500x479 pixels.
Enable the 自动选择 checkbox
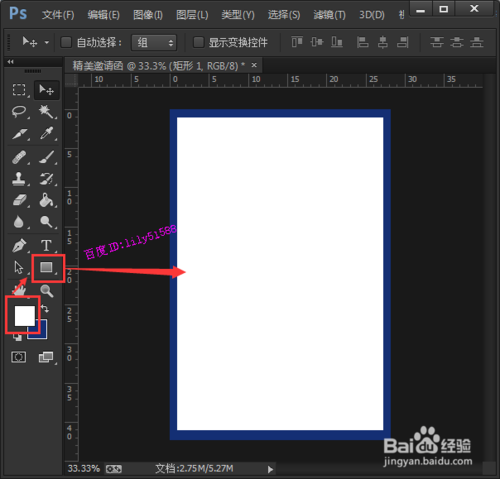coord(66,42)
